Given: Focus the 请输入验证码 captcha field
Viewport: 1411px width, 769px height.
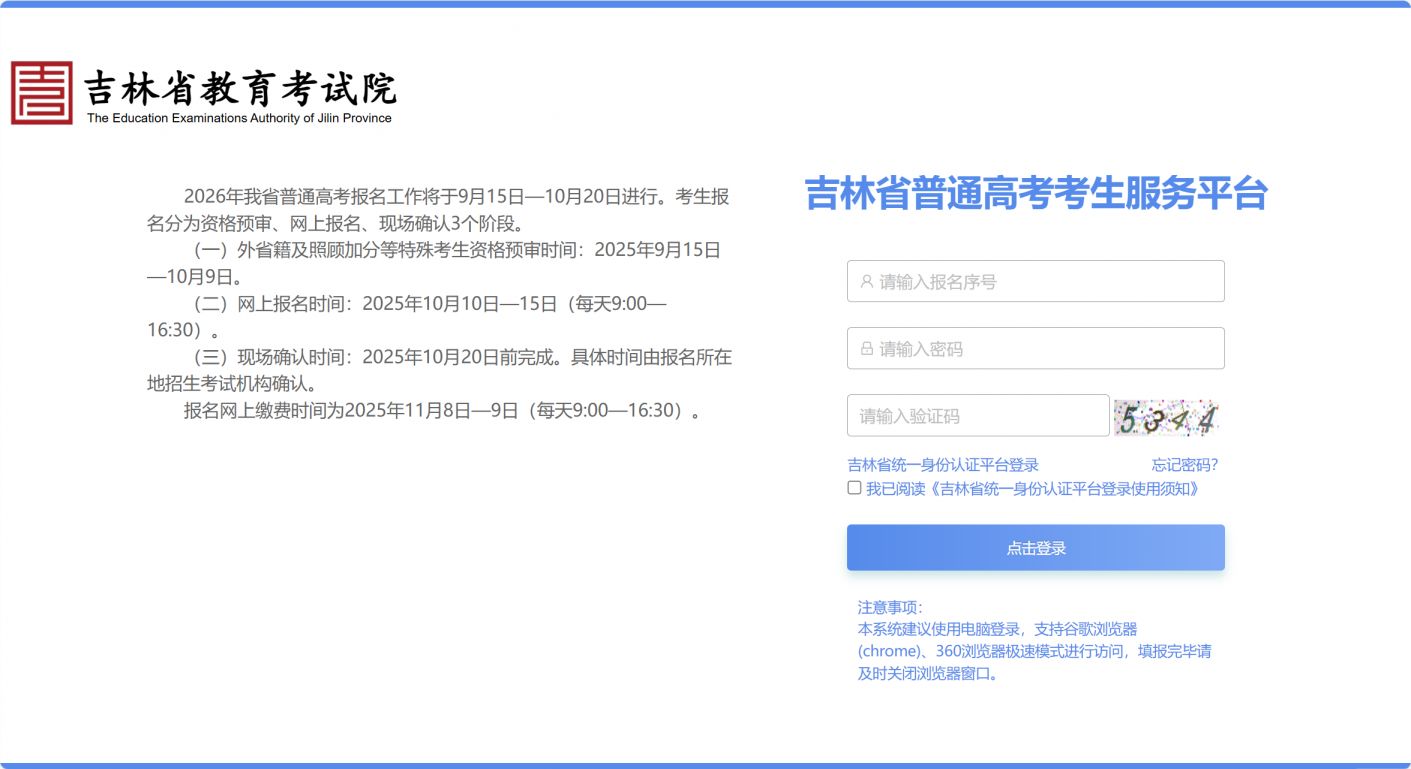Looking at the screenshot, I should coord(980,416).
